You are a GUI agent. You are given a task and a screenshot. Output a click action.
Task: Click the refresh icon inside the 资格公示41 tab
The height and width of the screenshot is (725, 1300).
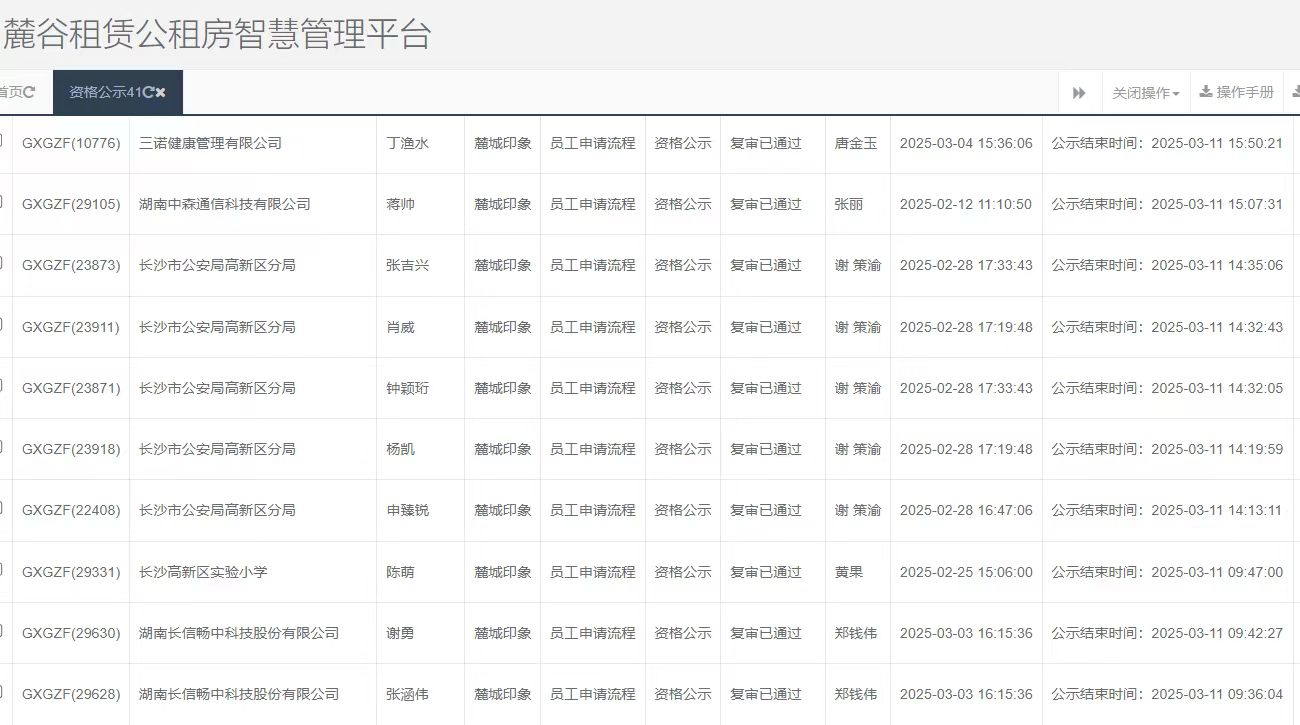[x=151, y=91]
